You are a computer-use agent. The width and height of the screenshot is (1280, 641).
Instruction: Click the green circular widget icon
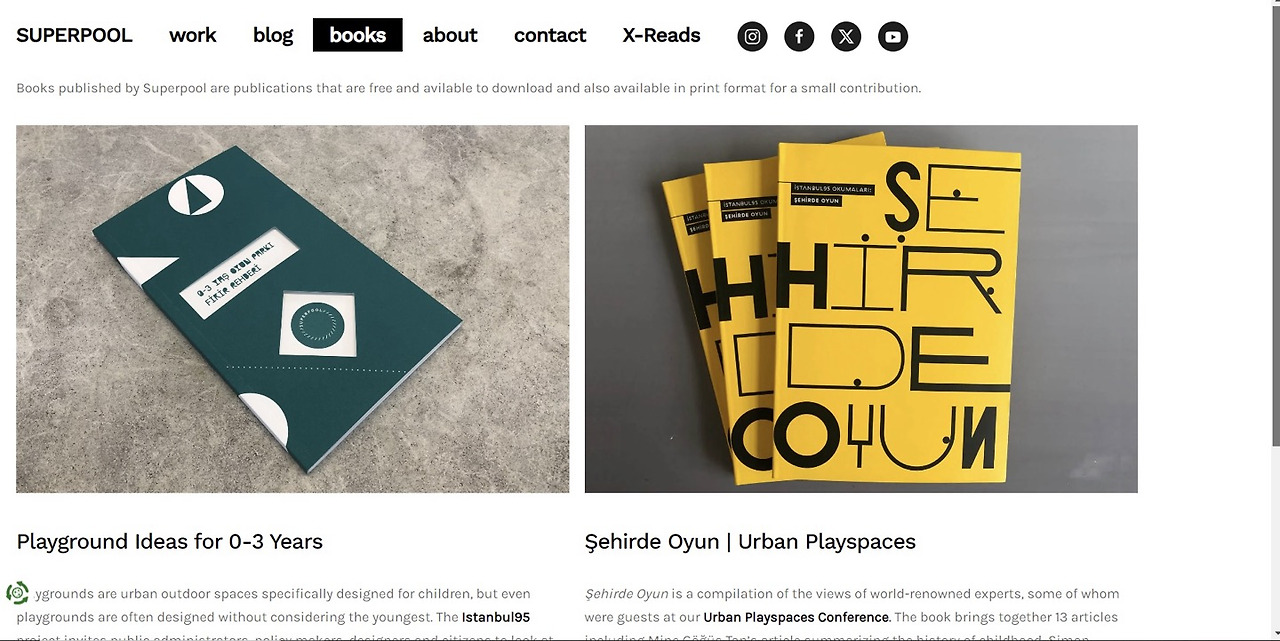pyautogui.click(x=17, y=592)
